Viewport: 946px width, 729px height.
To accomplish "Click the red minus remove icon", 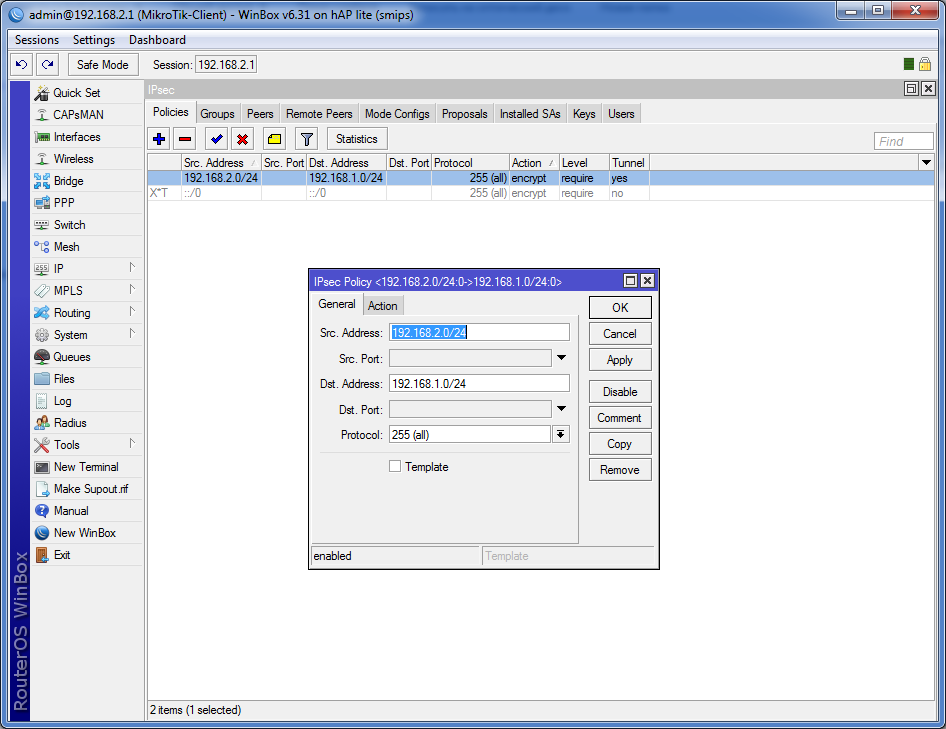I will click(185, 139).
